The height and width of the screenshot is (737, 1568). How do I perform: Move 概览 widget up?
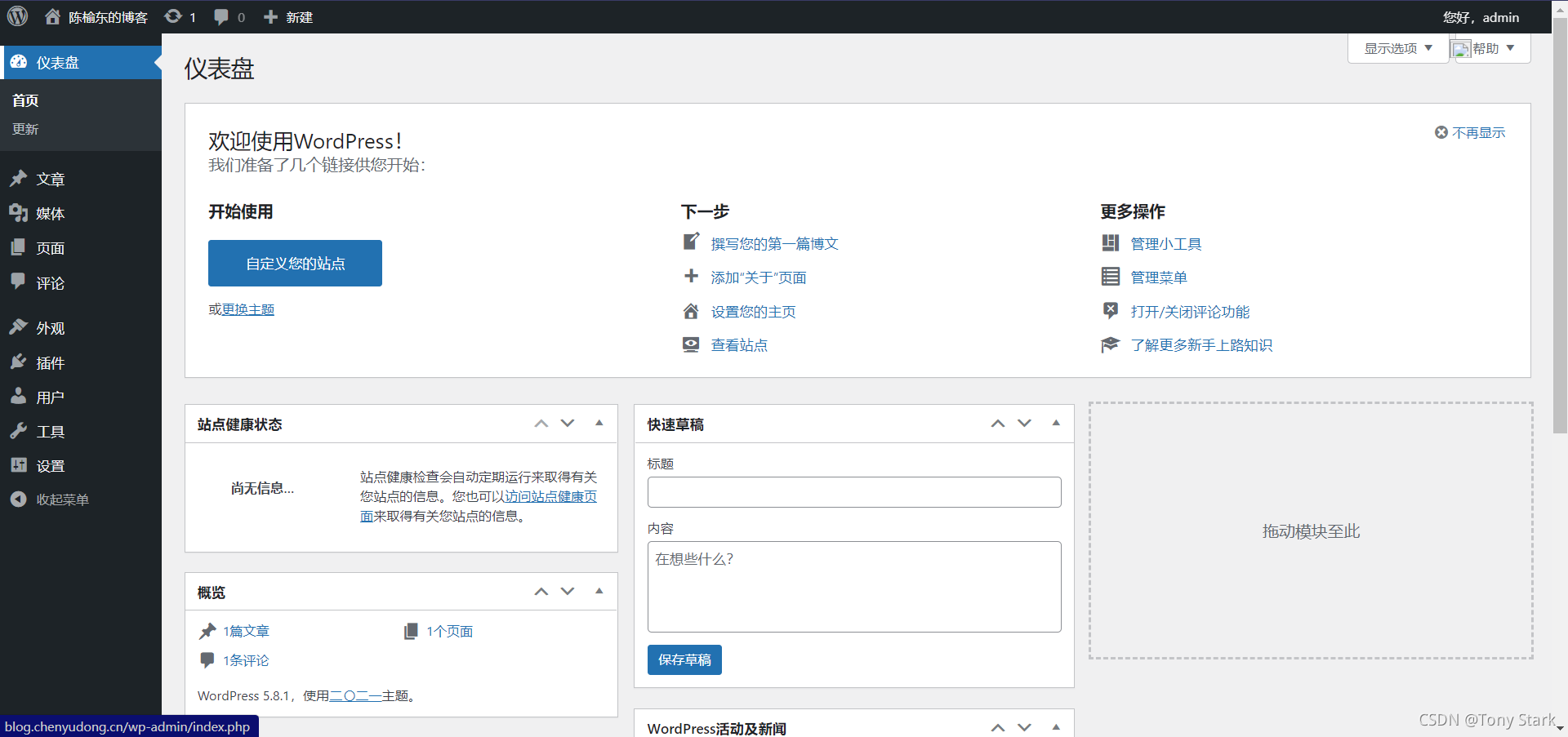(x=541, y=591)
